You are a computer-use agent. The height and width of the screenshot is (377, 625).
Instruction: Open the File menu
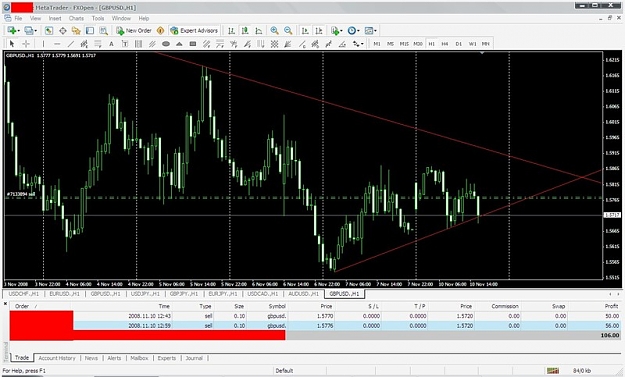[18, 18]
